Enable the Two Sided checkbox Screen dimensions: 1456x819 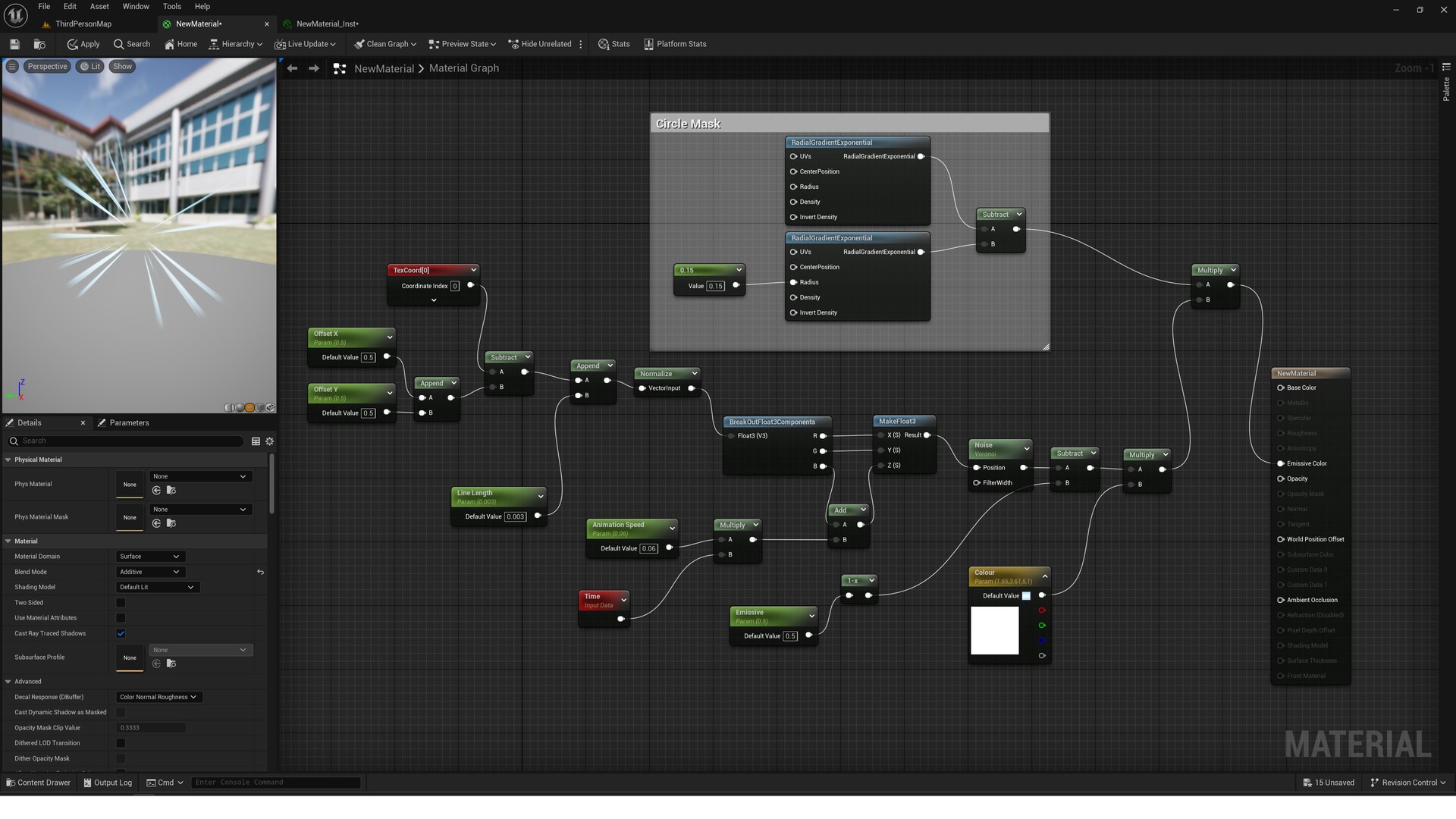121,602
